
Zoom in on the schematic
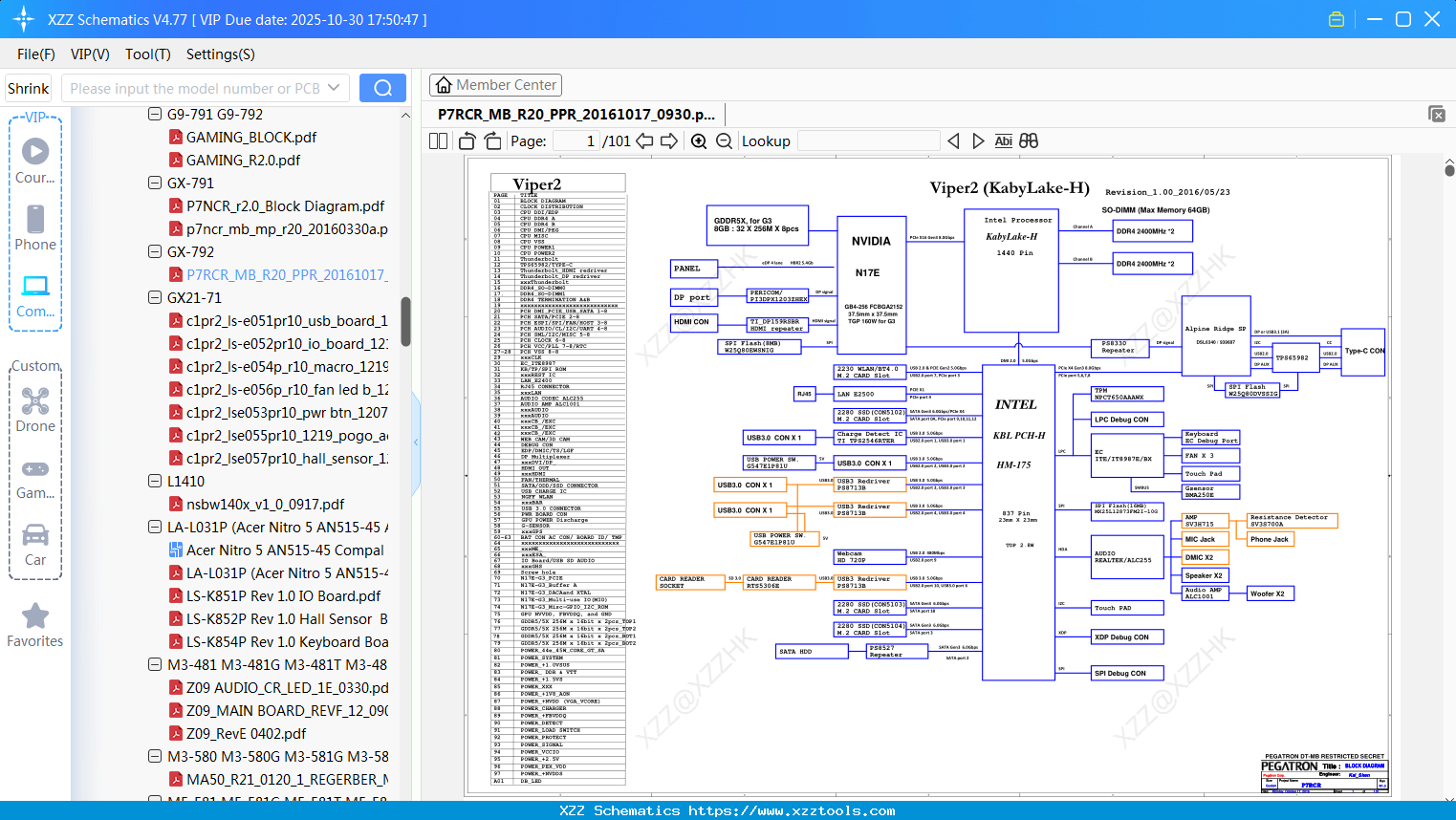(x=699, y=141)
